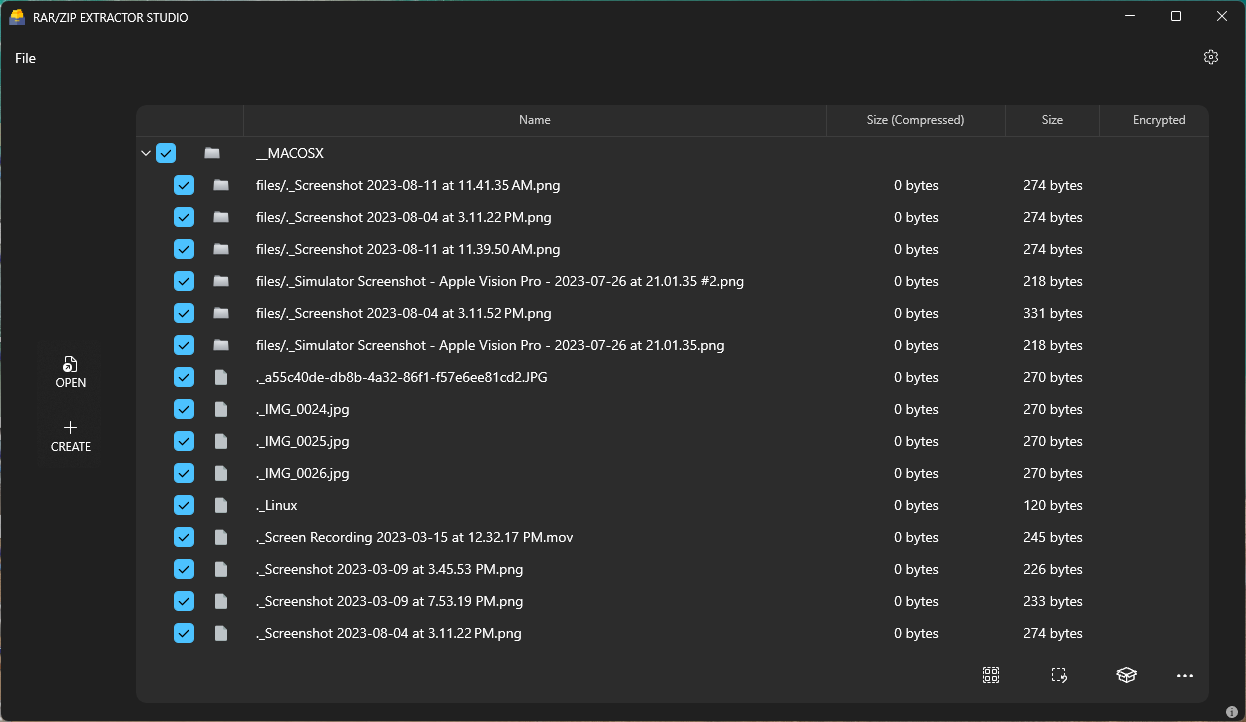Select the ._IMG_0026.jpg file name
The height and width of the screenshot is (722, 1246).
pyautogui.click(x=303, y=473)
